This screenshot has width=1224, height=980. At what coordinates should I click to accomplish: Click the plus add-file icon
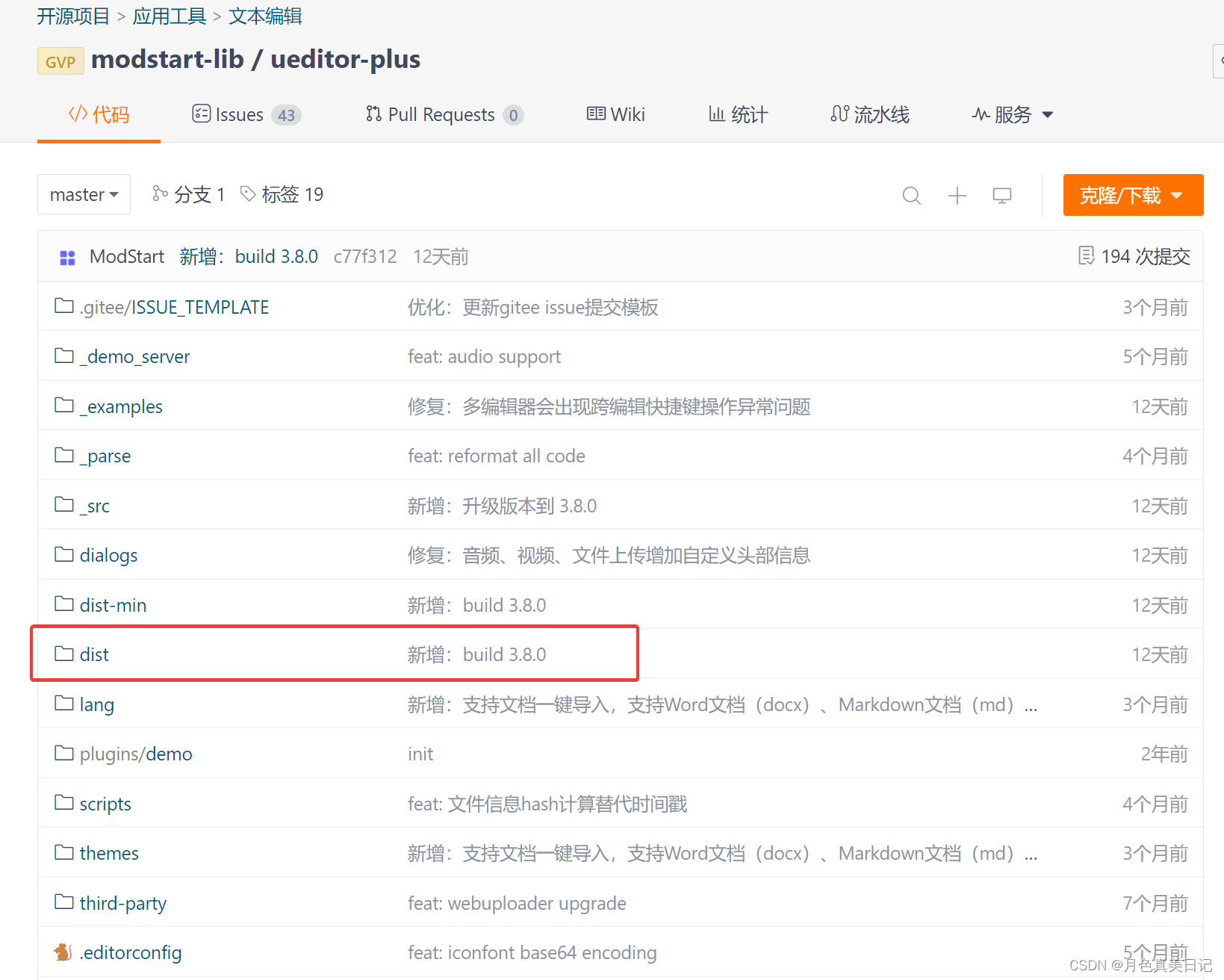click(x=957, y=196)
